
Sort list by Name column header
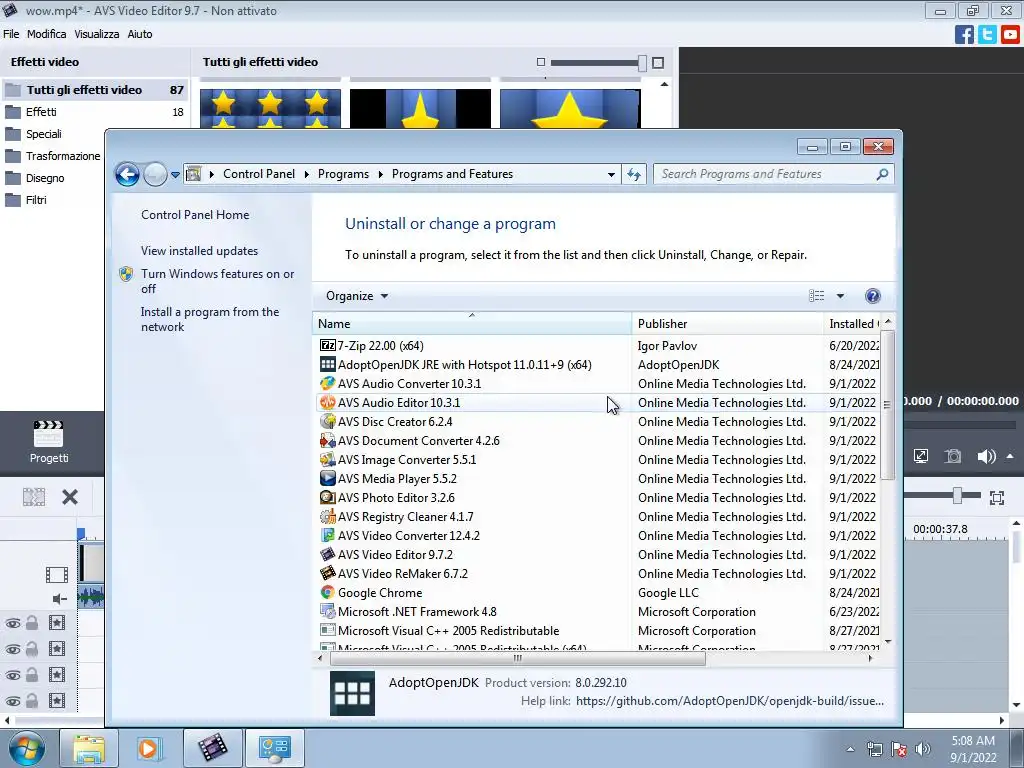[472, 324]
